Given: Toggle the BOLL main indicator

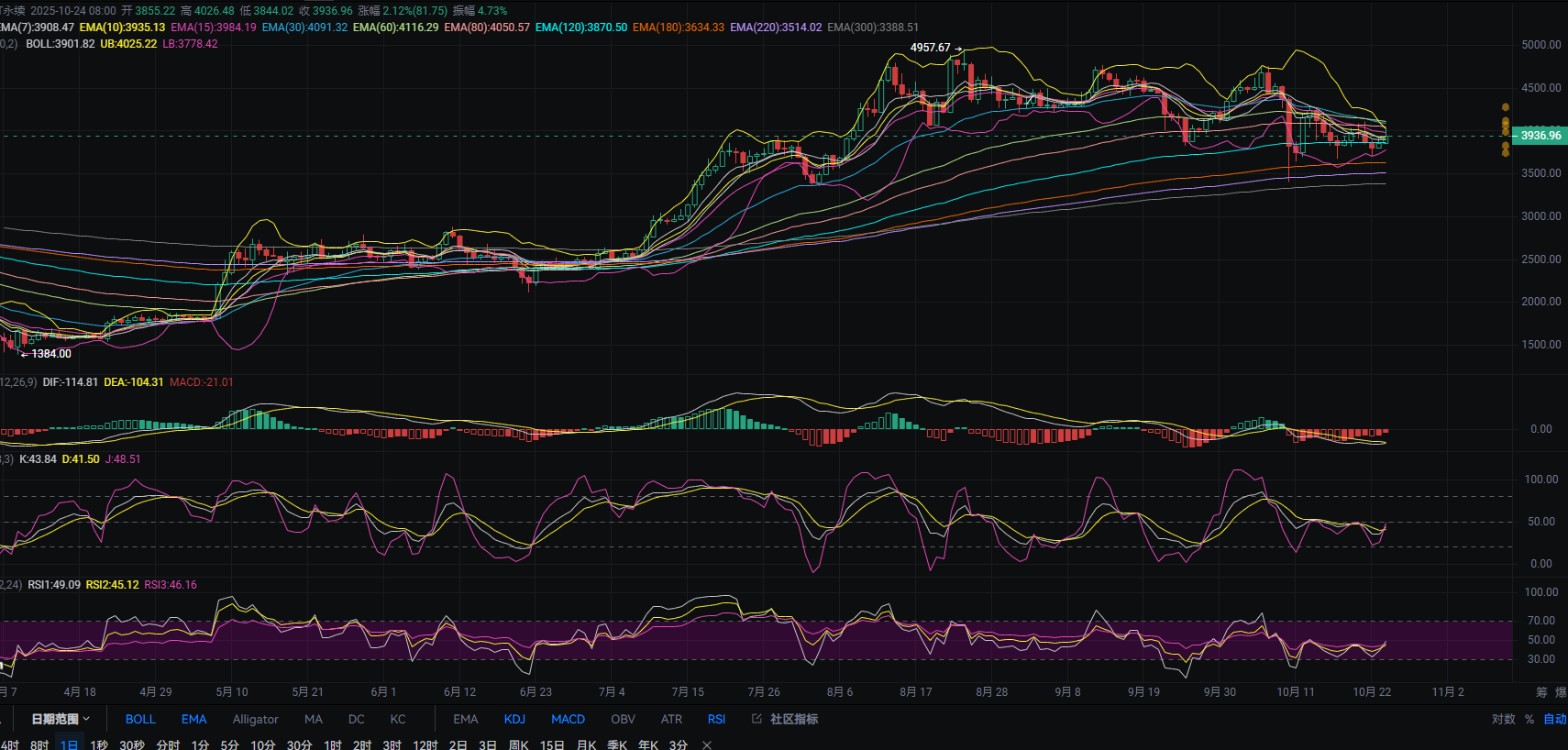Looking at the screenshot, I should tap(140, 719).
